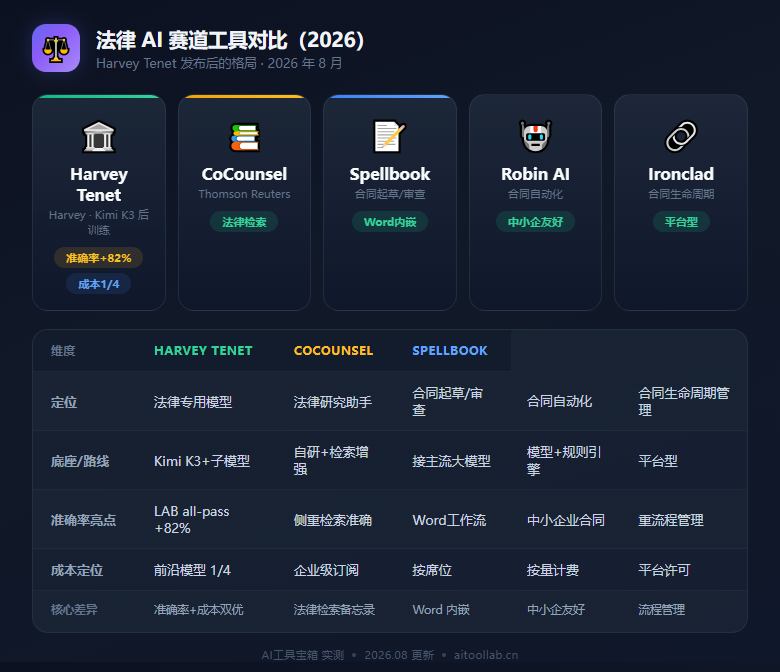This screenshot has width=780, height=672.
Task: Select the 维度 column header
Action: point(63,351)
